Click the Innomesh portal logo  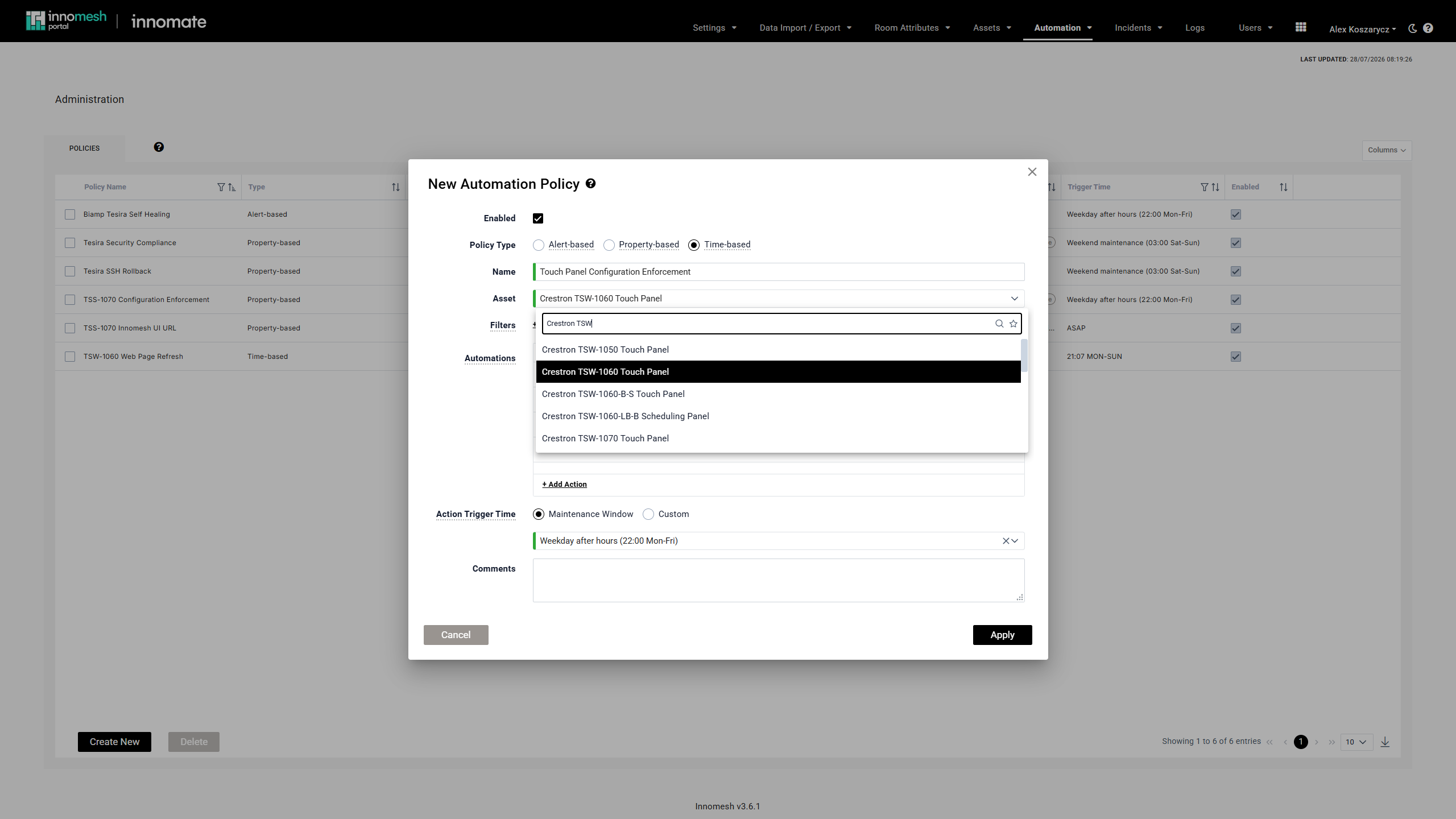point(66,20)
